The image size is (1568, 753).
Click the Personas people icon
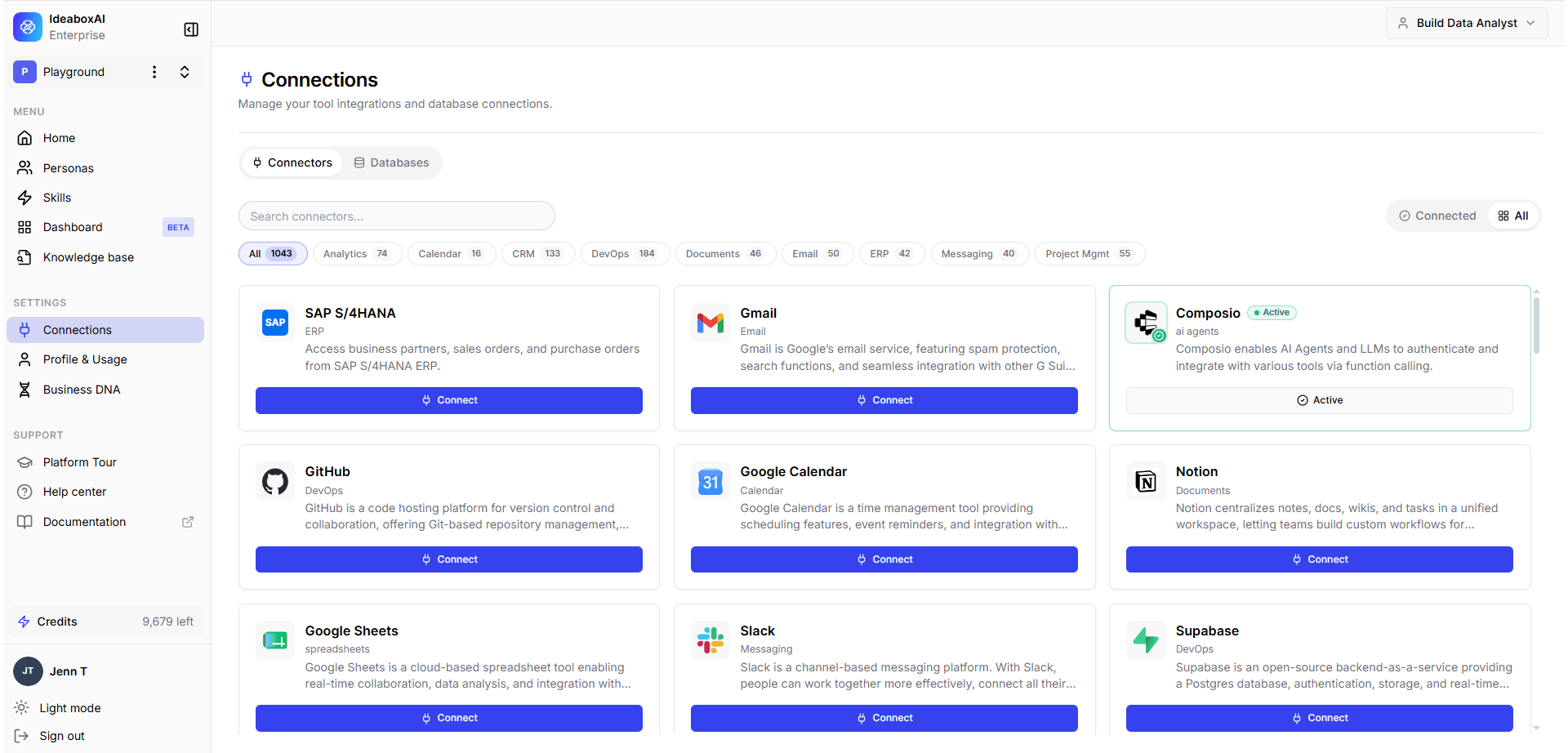click(x=24, y=168)
